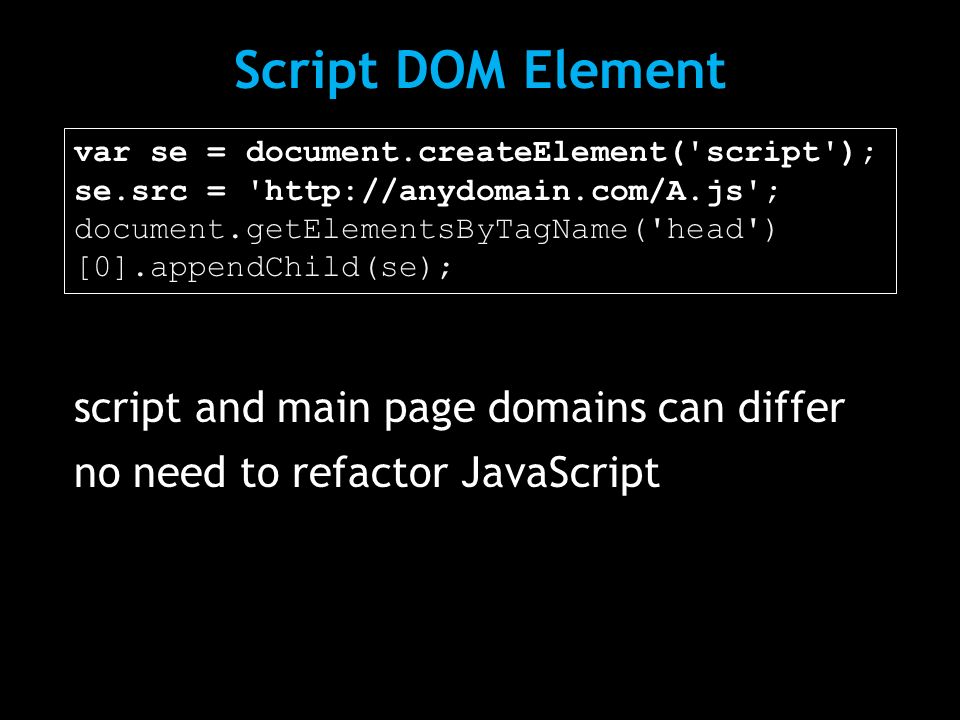Click the text 'no need to refactor JavaScript'

(367, 473)
